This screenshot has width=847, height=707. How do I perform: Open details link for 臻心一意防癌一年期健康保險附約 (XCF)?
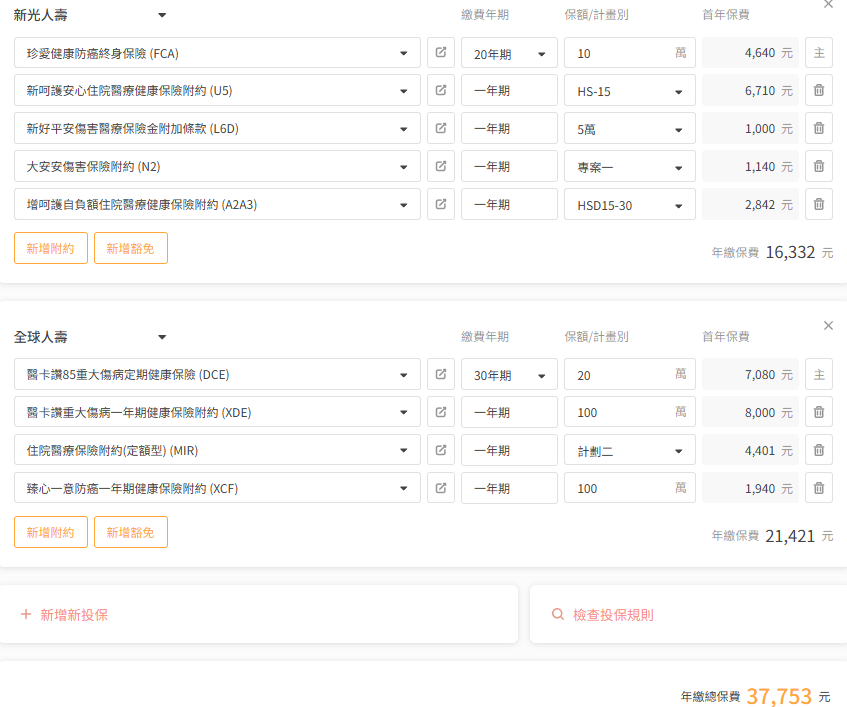pyautogui.click(x=441, y=488)
